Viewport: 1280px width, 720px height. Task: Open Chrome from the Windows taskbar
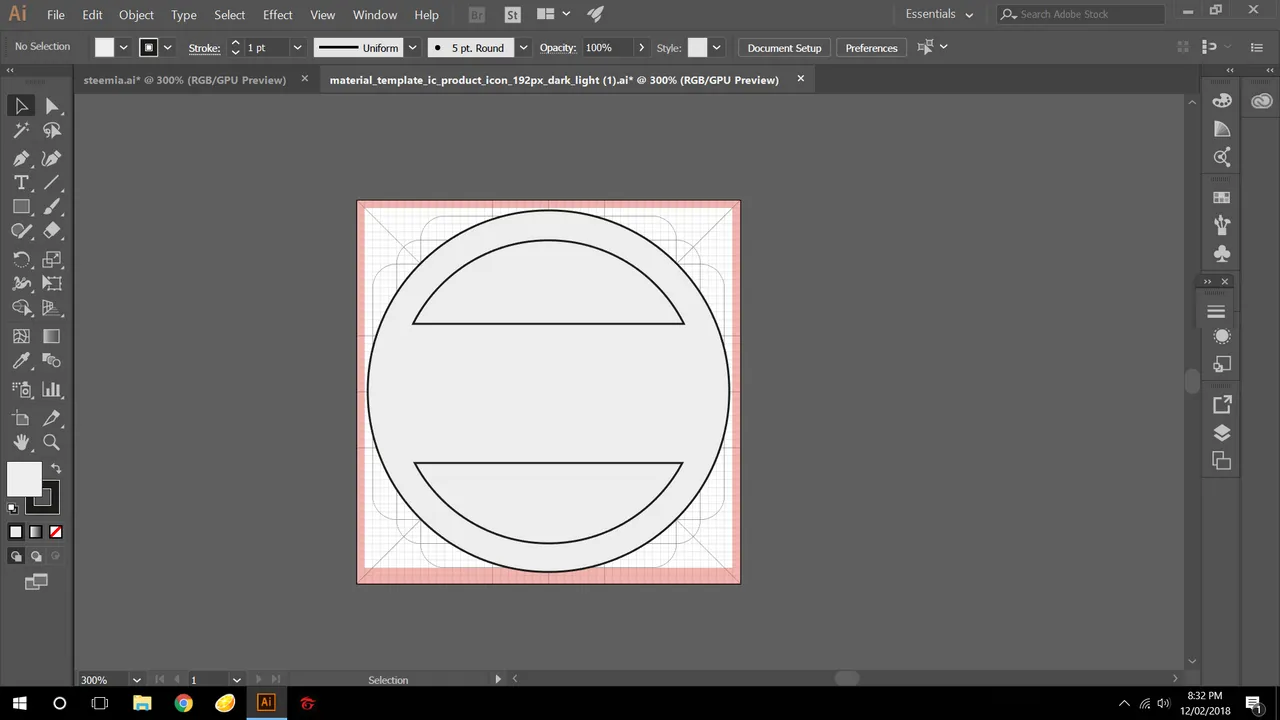click(x=183, y=703)
